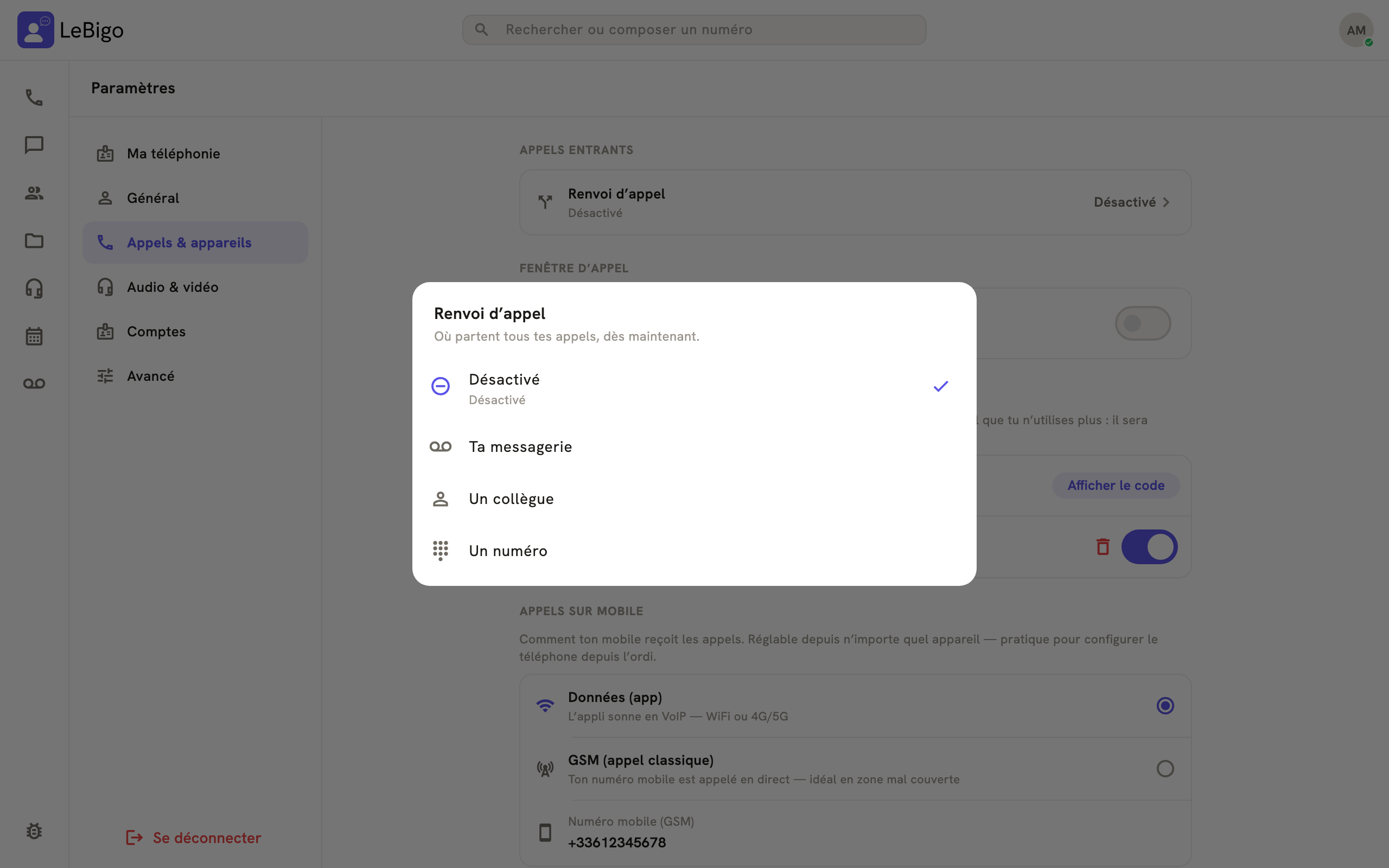Click the AM profile avatar

[1356, 30]
